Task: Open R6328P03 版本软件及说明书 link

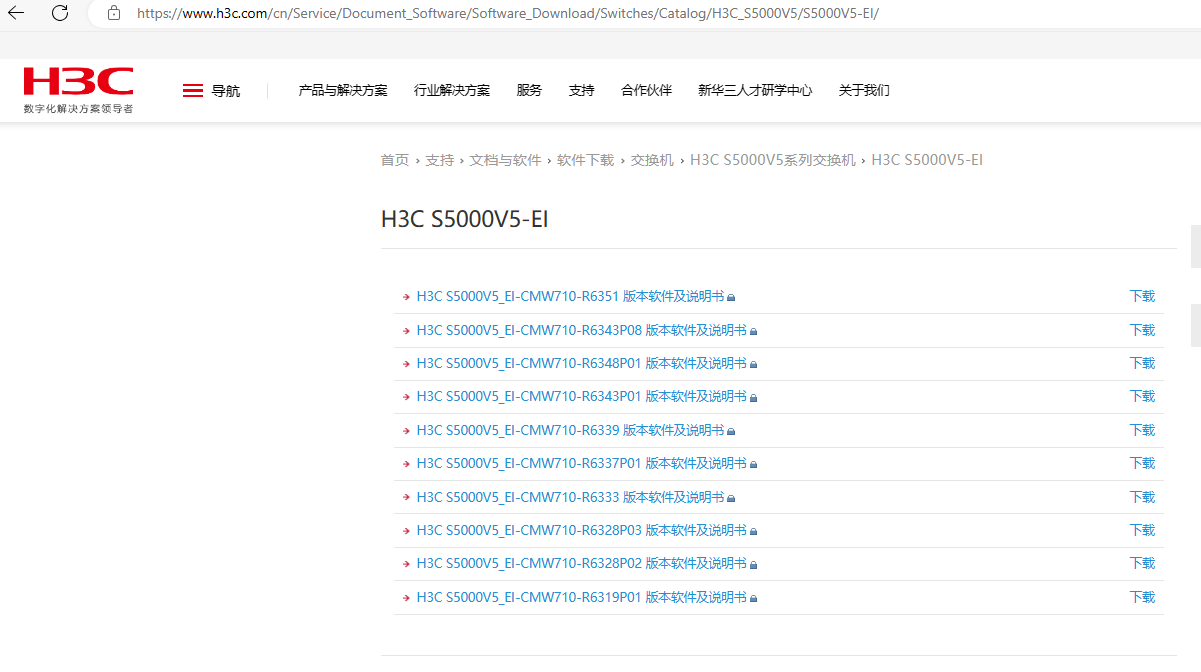Action: point(581,530)
